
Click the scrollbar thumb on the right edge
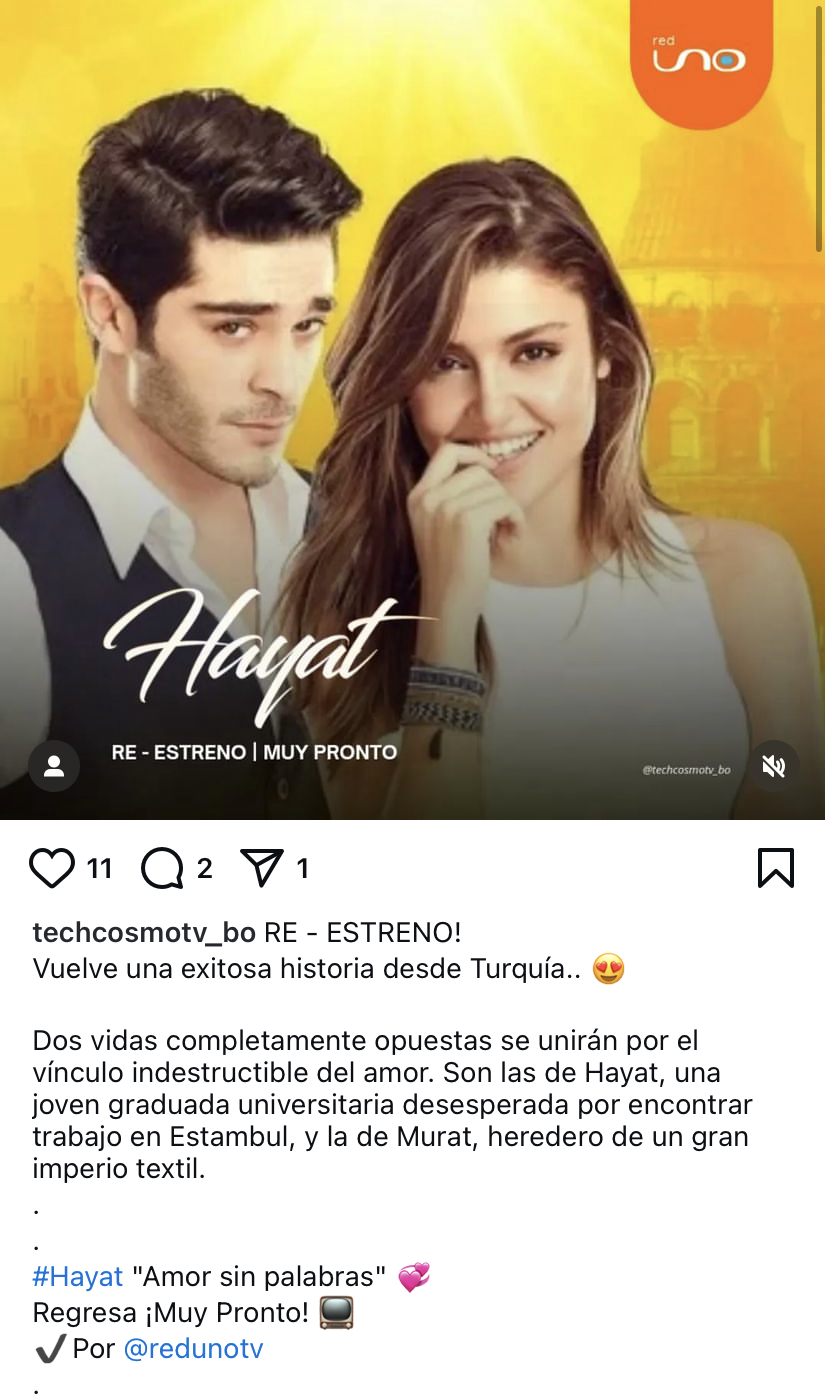tap(819, 125)
